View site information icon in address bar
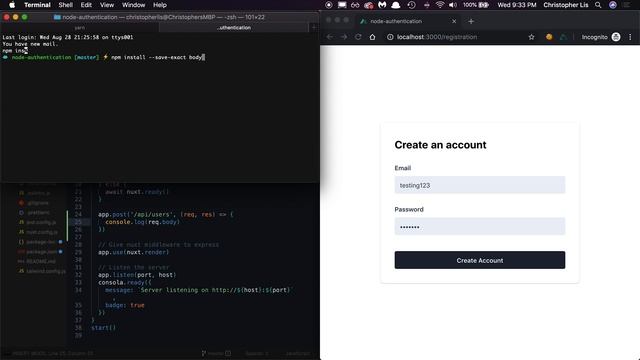This screenshot has height=360, width=640. [x=390, y=37]
